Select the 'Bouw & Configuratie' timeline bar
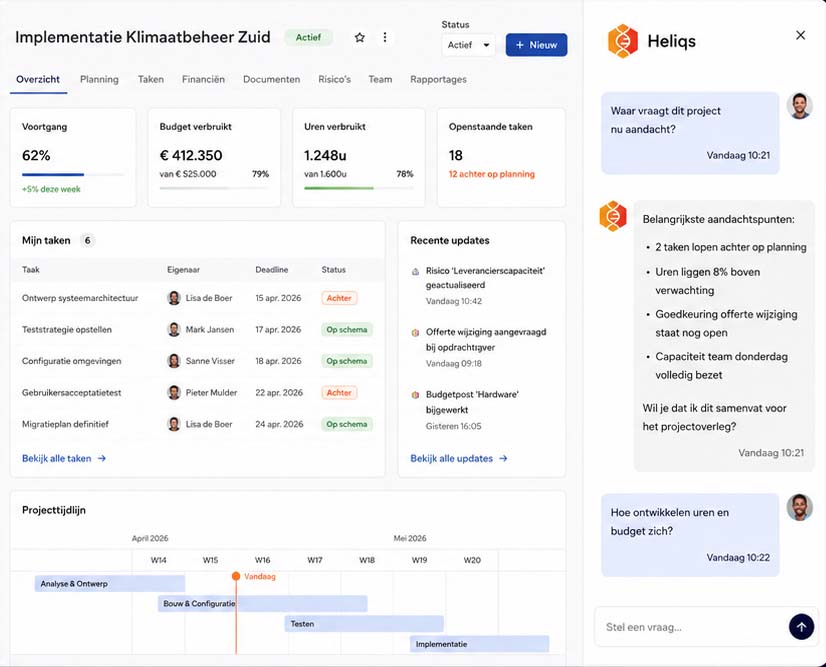826x667 pixels. pyautogui.click(x=262, y=604)
